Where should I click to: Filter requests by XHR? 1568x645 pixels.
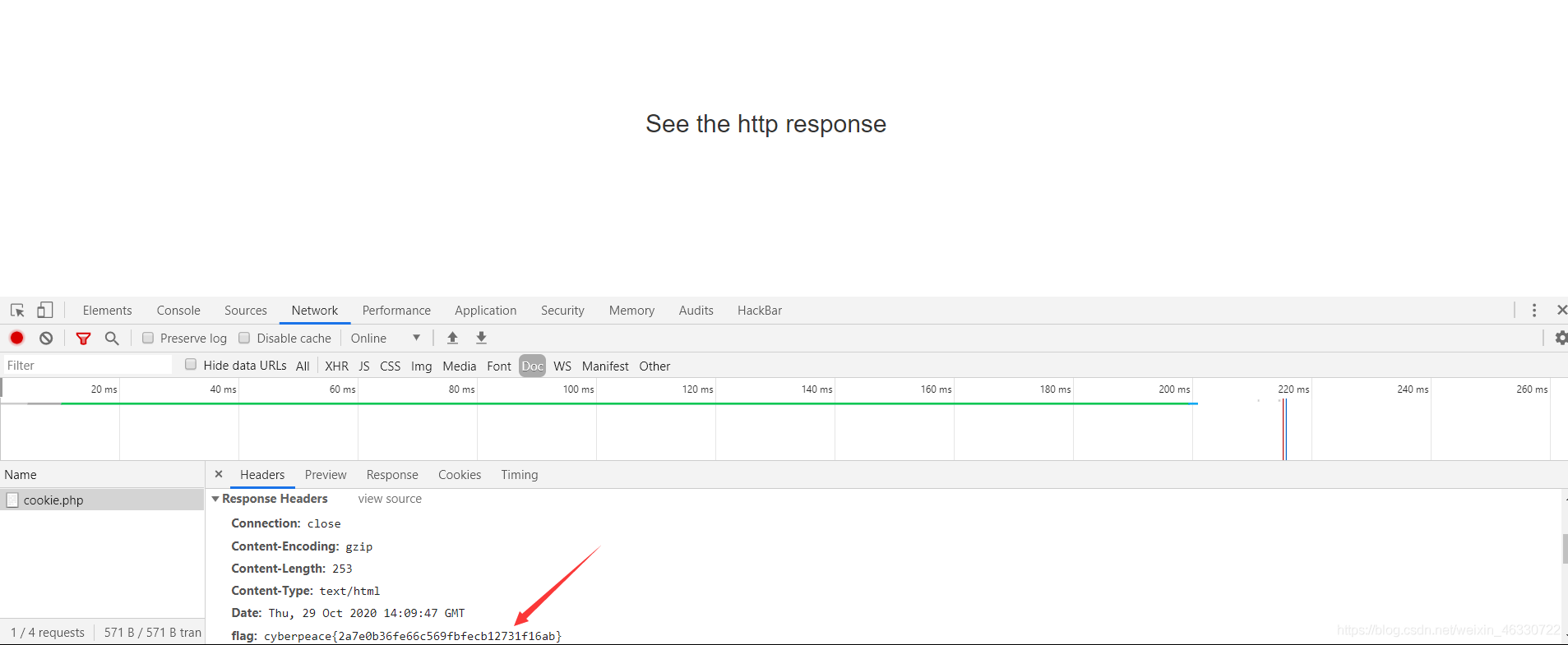[x=336, y=366]
